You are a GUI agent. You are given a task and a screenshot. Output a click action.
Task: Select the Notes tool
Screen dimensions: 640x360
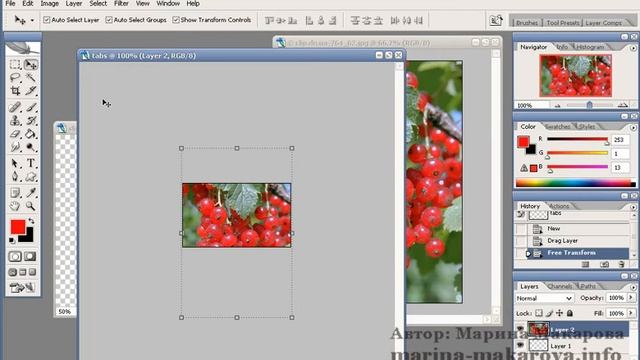[15, 193]
